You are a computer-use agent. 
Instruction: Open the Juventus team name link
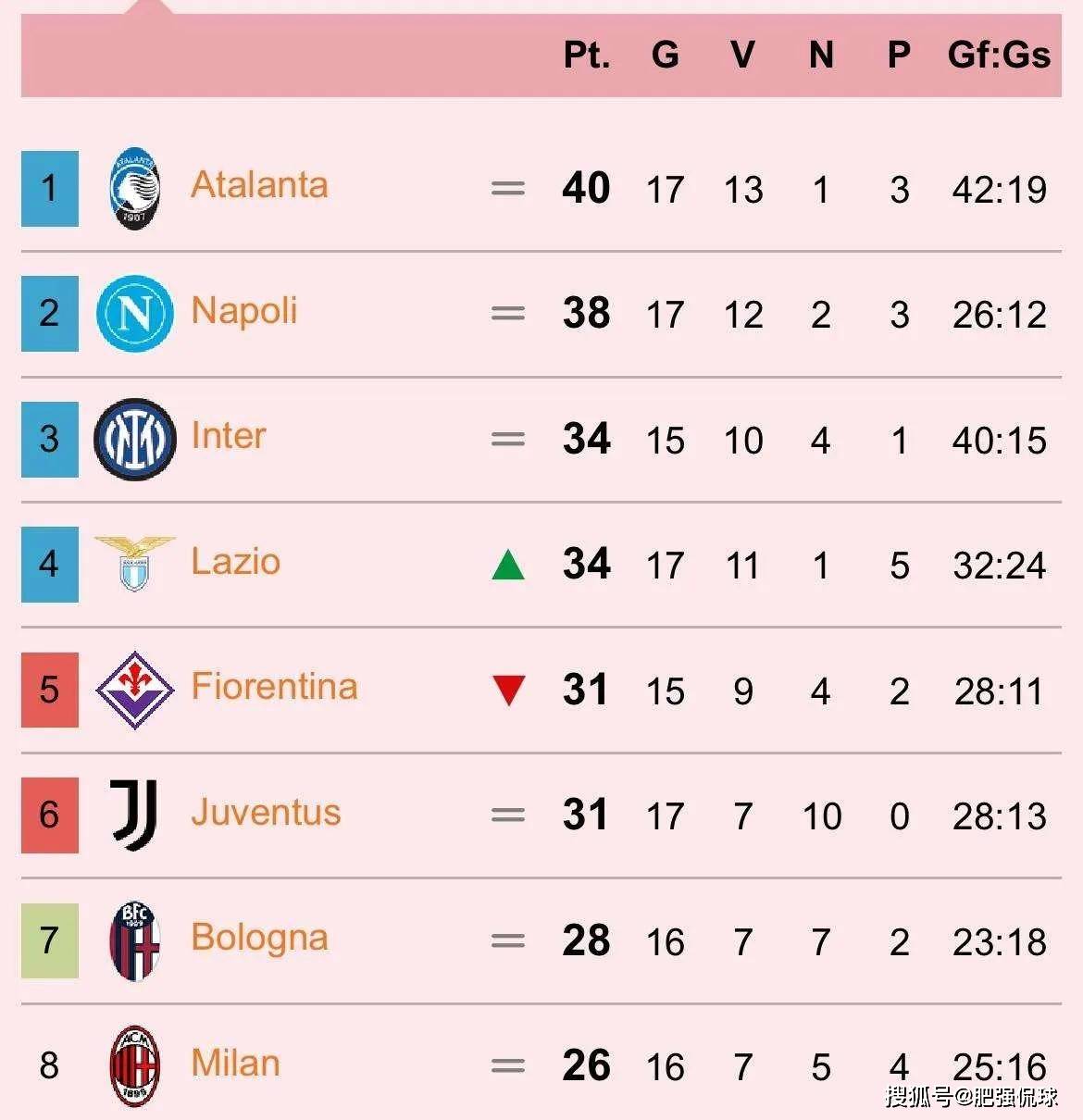pos(266,812)
